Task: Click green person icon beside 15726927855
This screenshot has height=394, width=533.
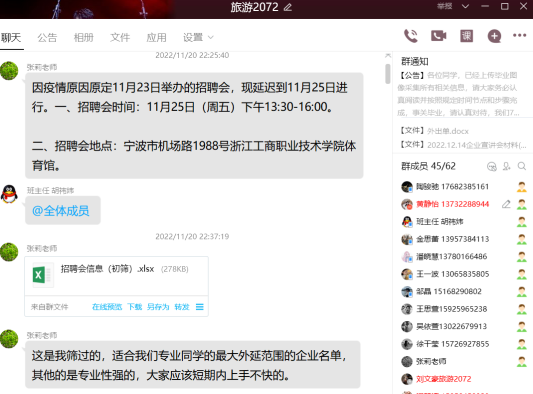Action: coord(521,344)
